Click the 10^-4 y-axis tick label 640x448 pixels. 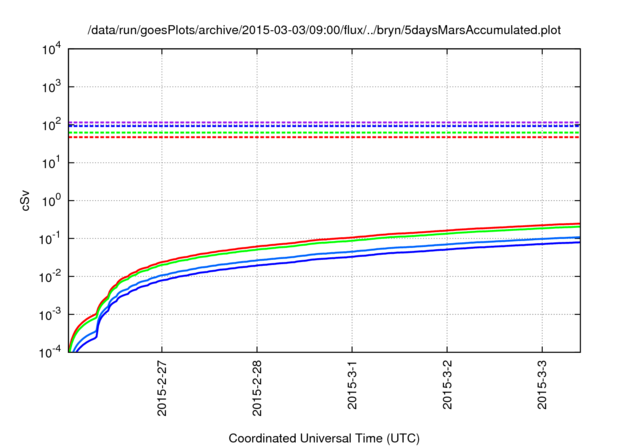pos(50,352)
